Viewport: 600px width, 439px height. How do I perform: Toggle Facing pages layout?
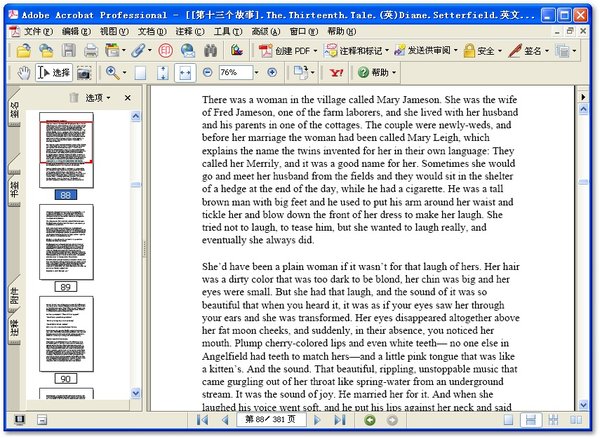tap(576, 420)
